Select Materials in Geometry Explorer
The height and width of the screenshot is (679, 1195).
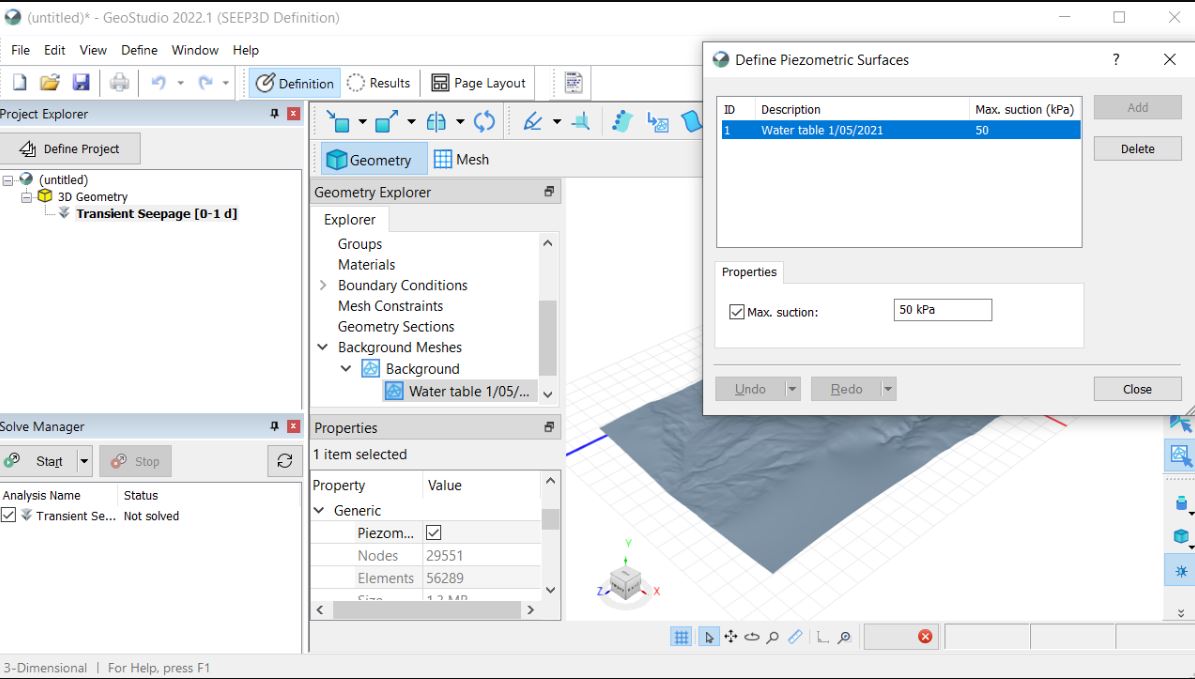pos(367,264)
